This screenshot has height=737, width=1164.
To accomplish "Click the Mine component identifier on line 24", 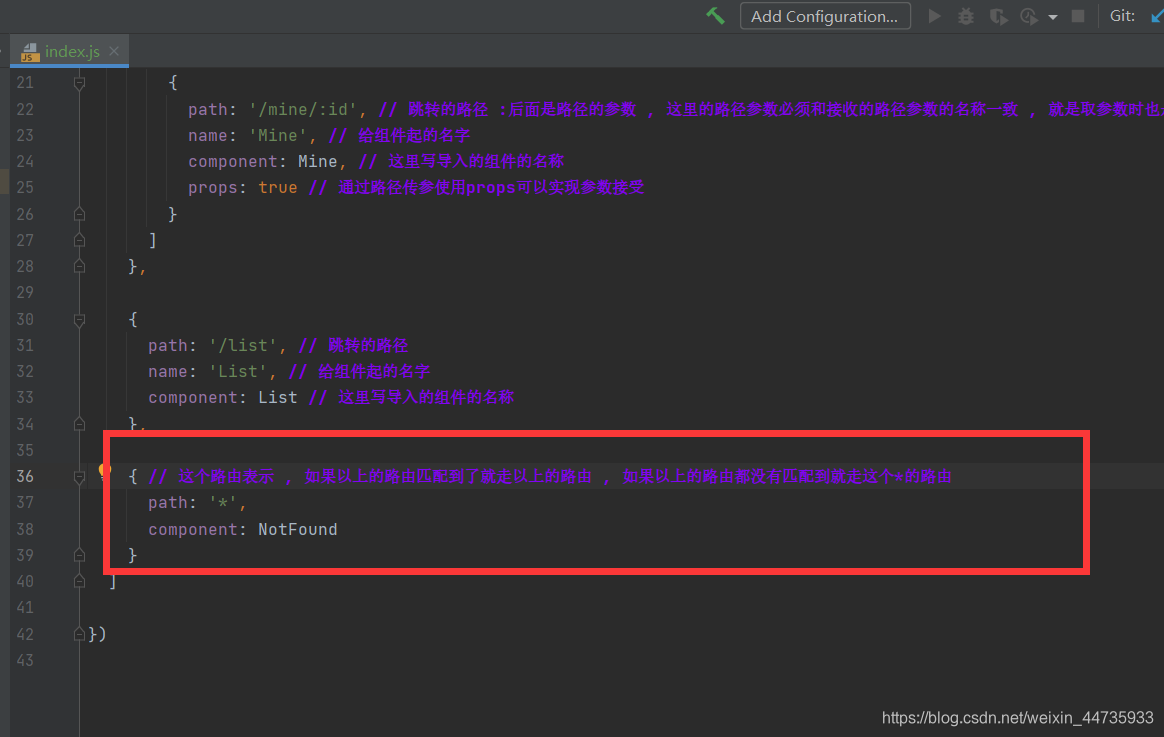I will (x=318, y=161).
